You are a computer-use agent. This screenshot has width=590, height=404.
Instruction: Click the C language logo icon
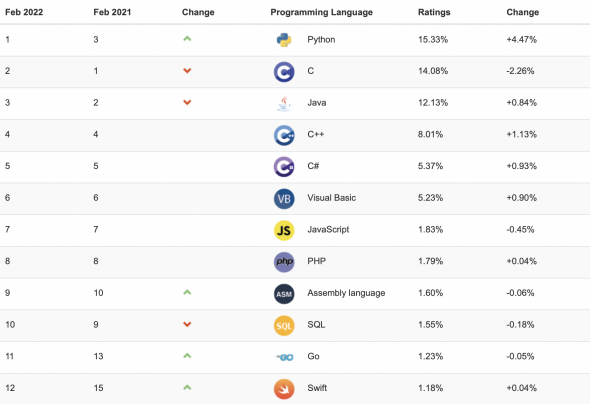pos(284,72)
